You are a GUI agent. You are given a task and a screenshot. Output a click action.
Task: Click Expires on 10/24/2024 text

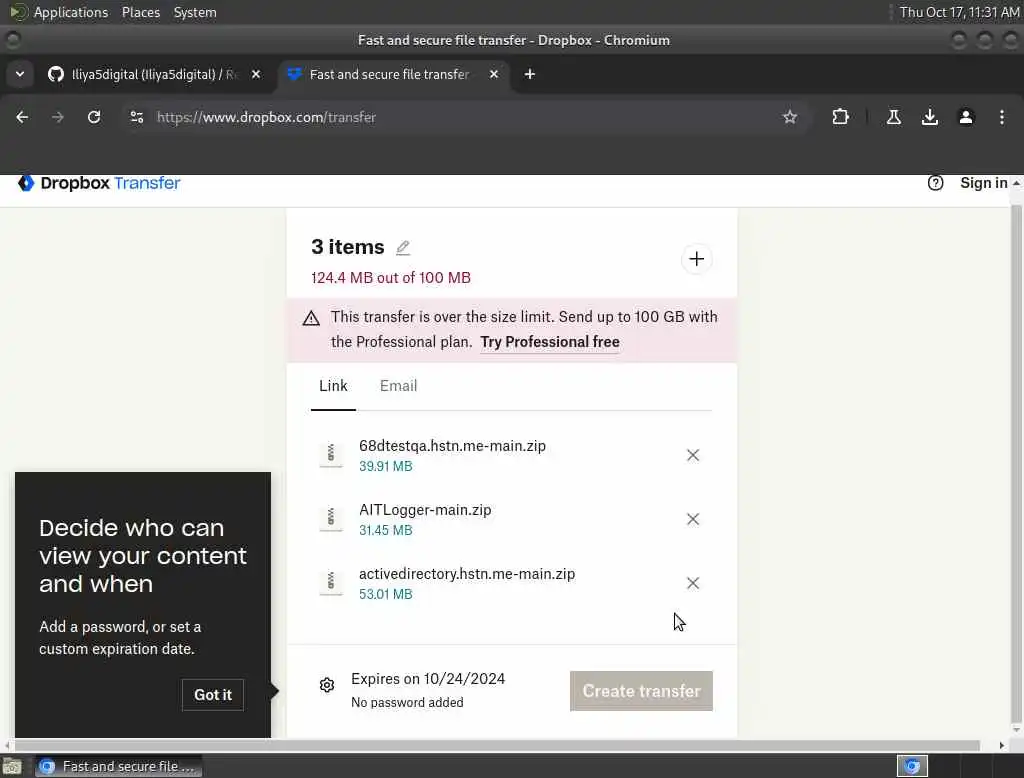(428, 679)
